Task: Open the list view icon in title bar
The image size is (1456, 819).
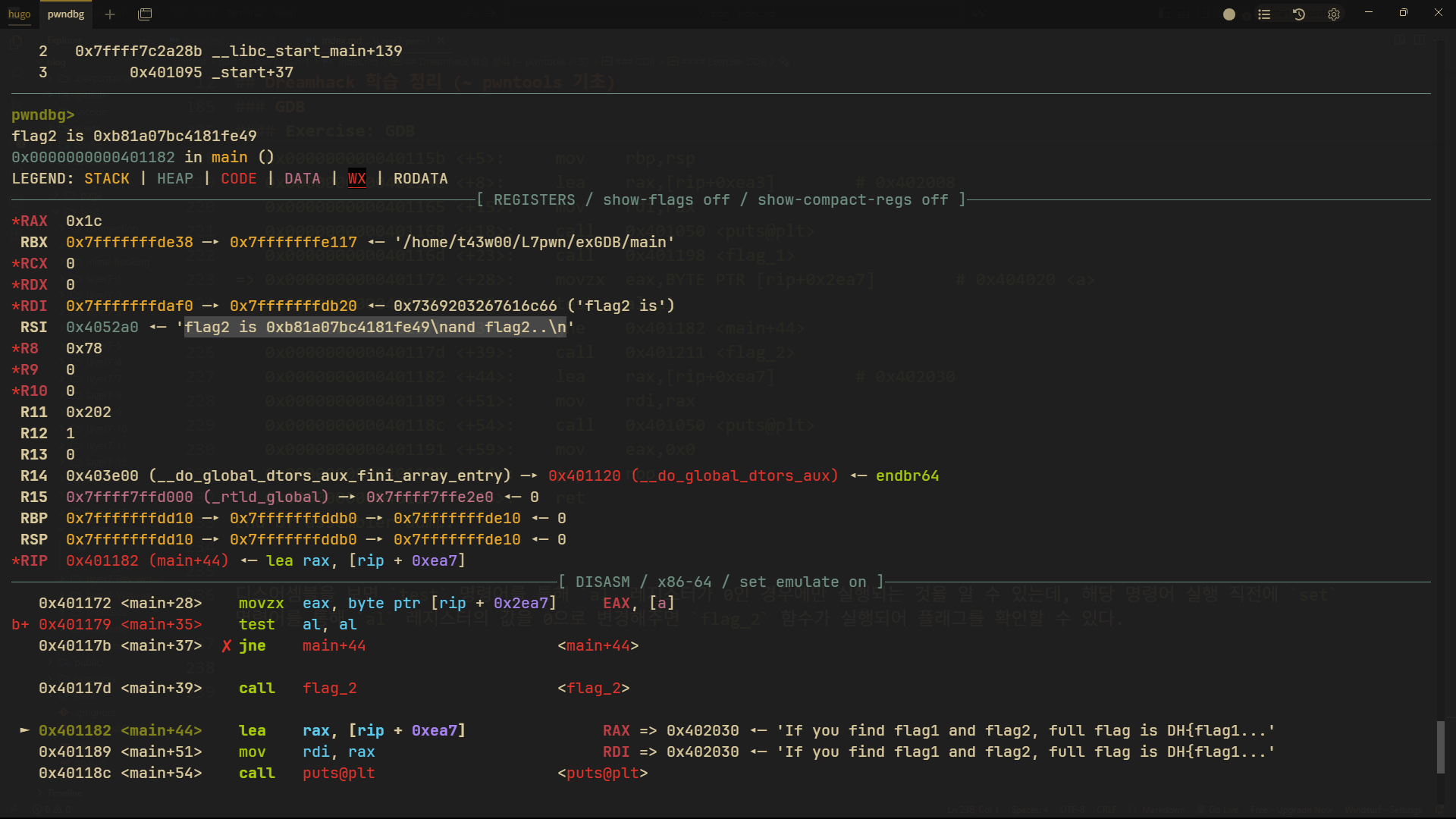Action: (1264, 14)
